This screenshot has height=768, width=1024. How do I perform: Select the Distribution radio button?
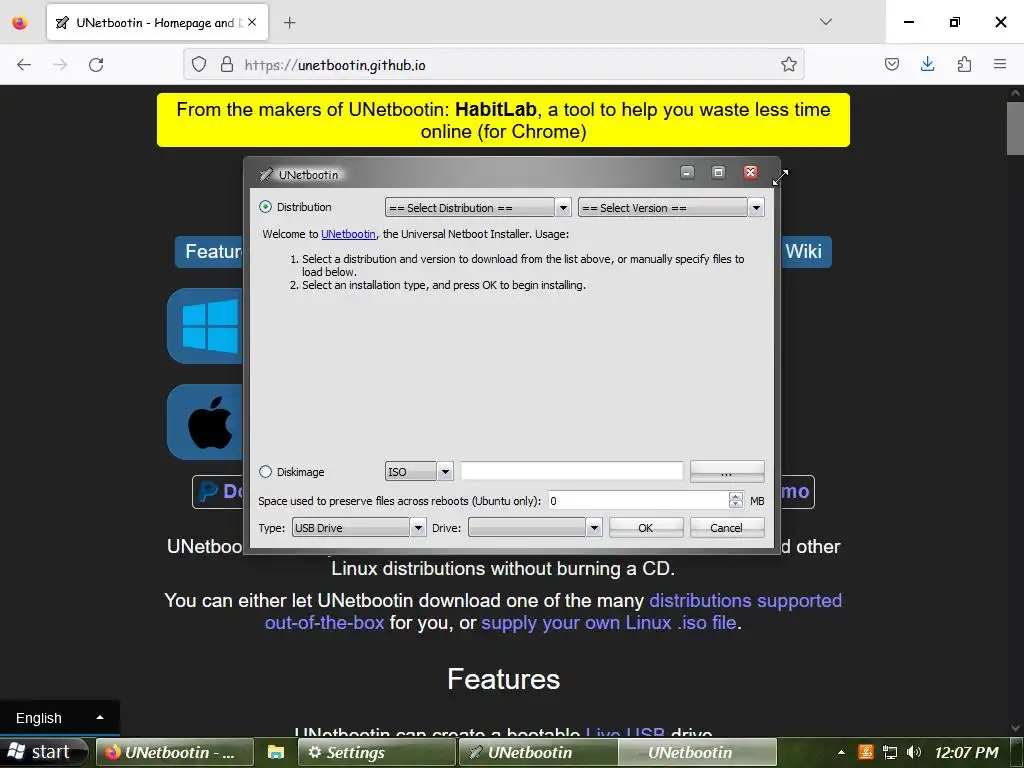[x=265, y=207]
